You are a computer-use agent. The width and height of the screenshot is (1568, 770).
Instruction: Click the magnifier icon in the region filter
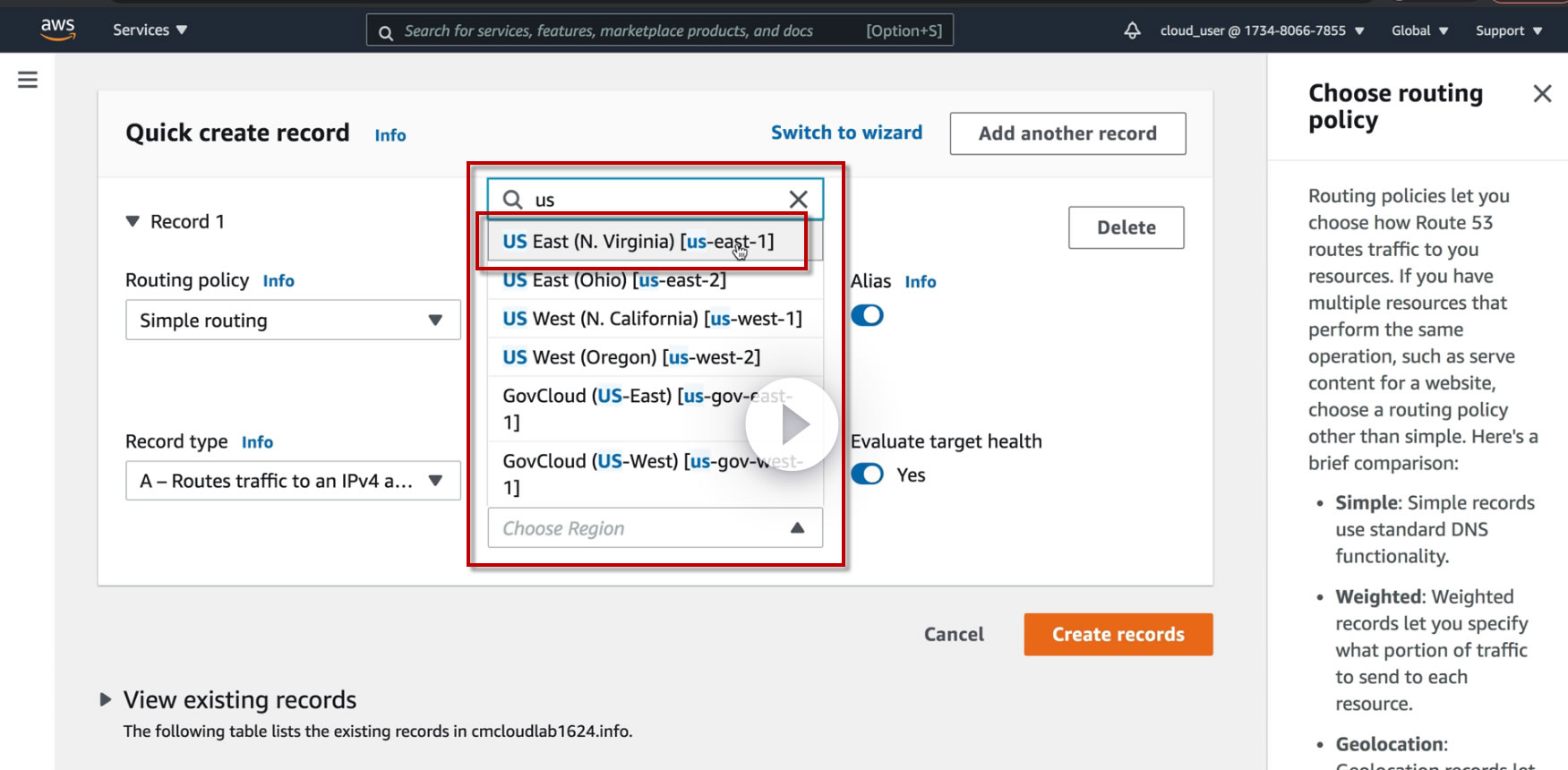512,200
